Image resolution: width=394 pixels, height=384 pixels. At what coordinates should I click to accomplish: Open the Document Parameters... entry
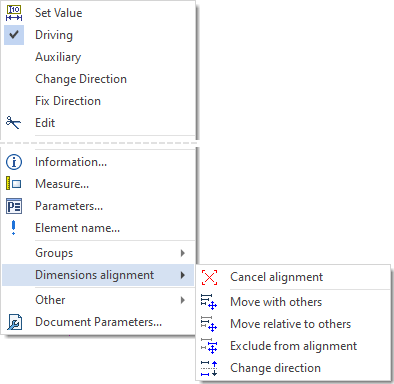point(99,322)
